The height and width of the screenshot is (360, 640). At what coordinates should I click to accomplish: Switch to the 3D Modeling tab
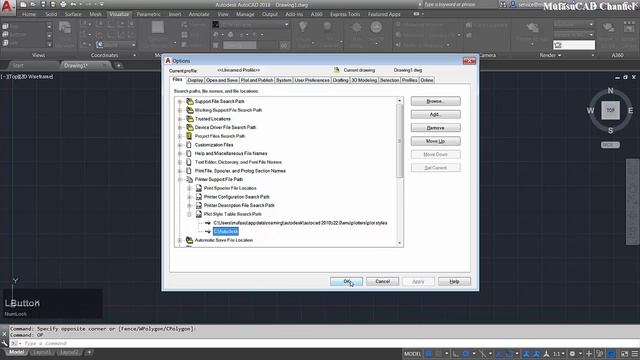tap(364, 80)
